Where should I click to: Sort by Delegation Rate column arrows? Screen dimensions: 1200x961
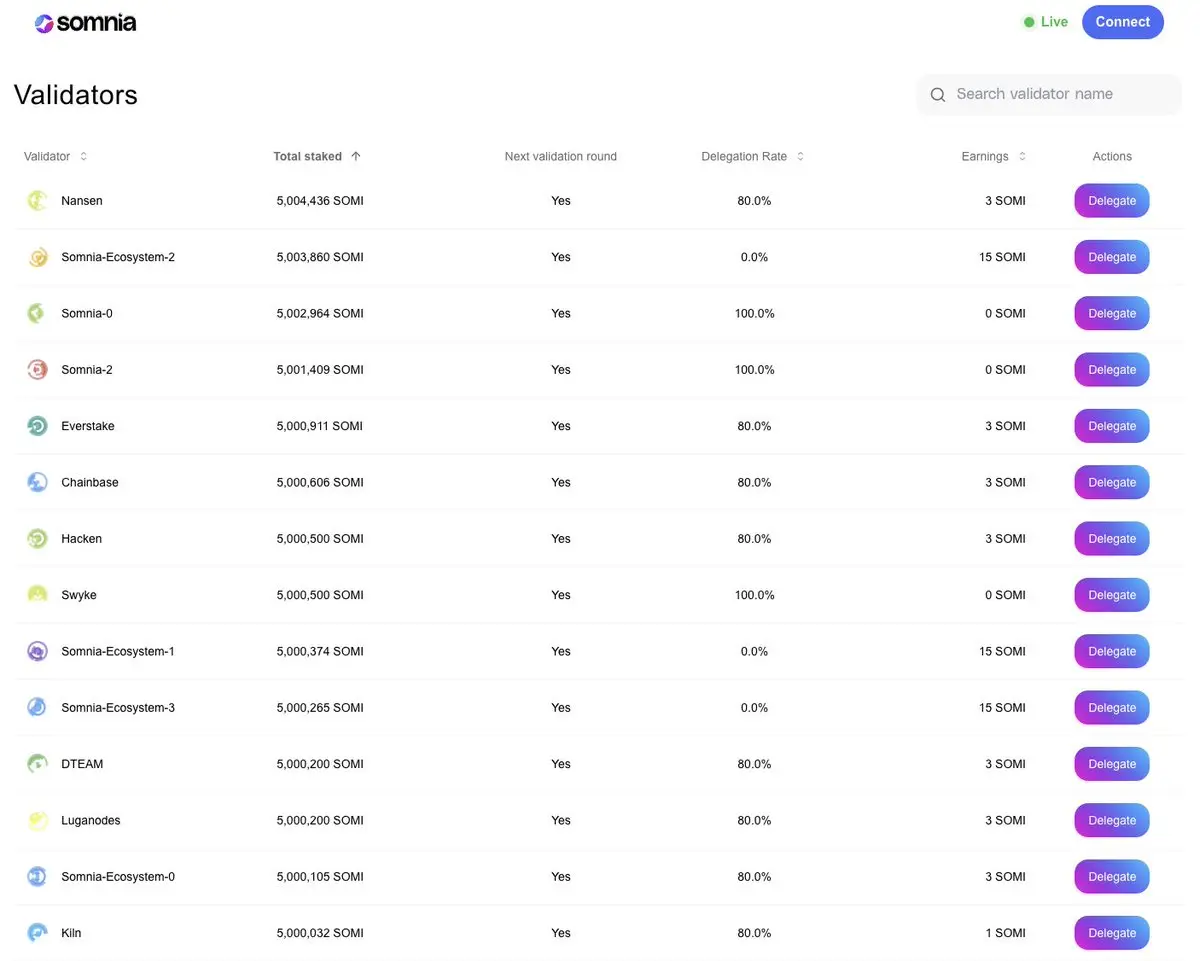[x=800, y=156]
